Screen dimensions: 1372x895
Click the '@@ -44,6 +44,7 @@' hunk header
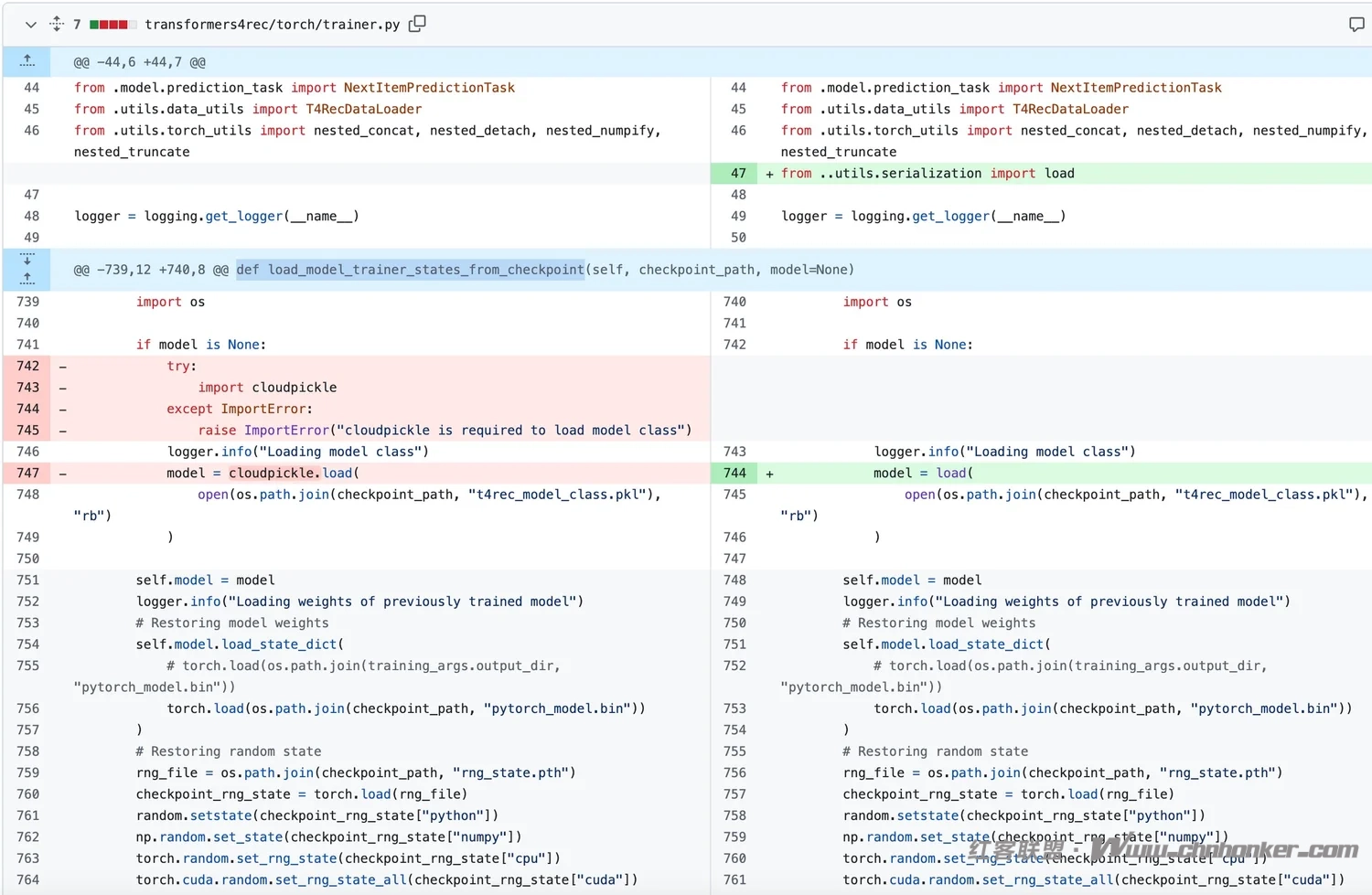(140, 62)
